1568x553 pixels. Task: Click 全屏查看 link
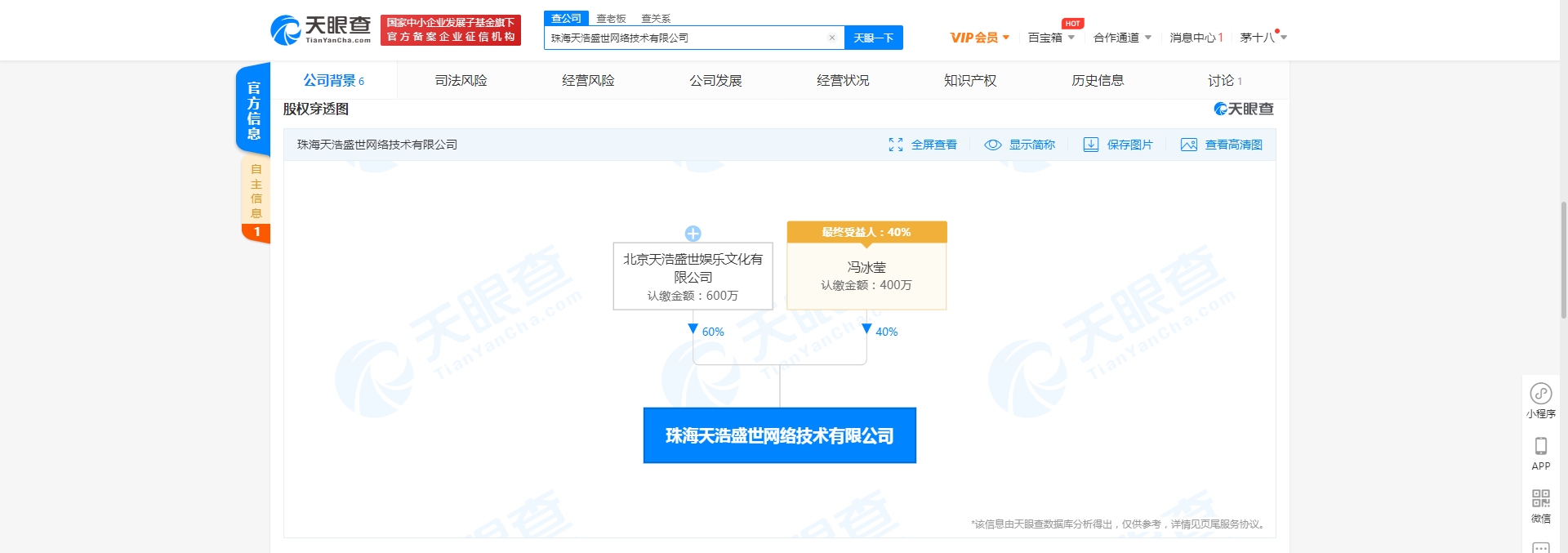click(934, 145)
